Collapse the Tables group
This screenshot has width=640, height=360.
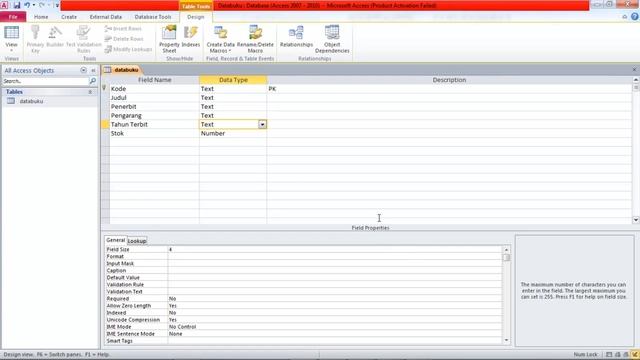coord(90,92)
